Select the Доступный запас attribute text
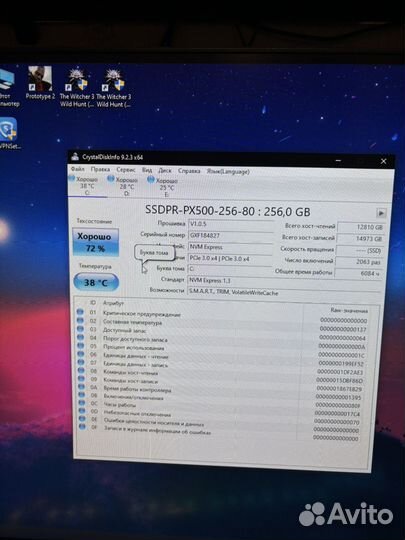Screen dimensions: 405x540 [x=124, y=330]
